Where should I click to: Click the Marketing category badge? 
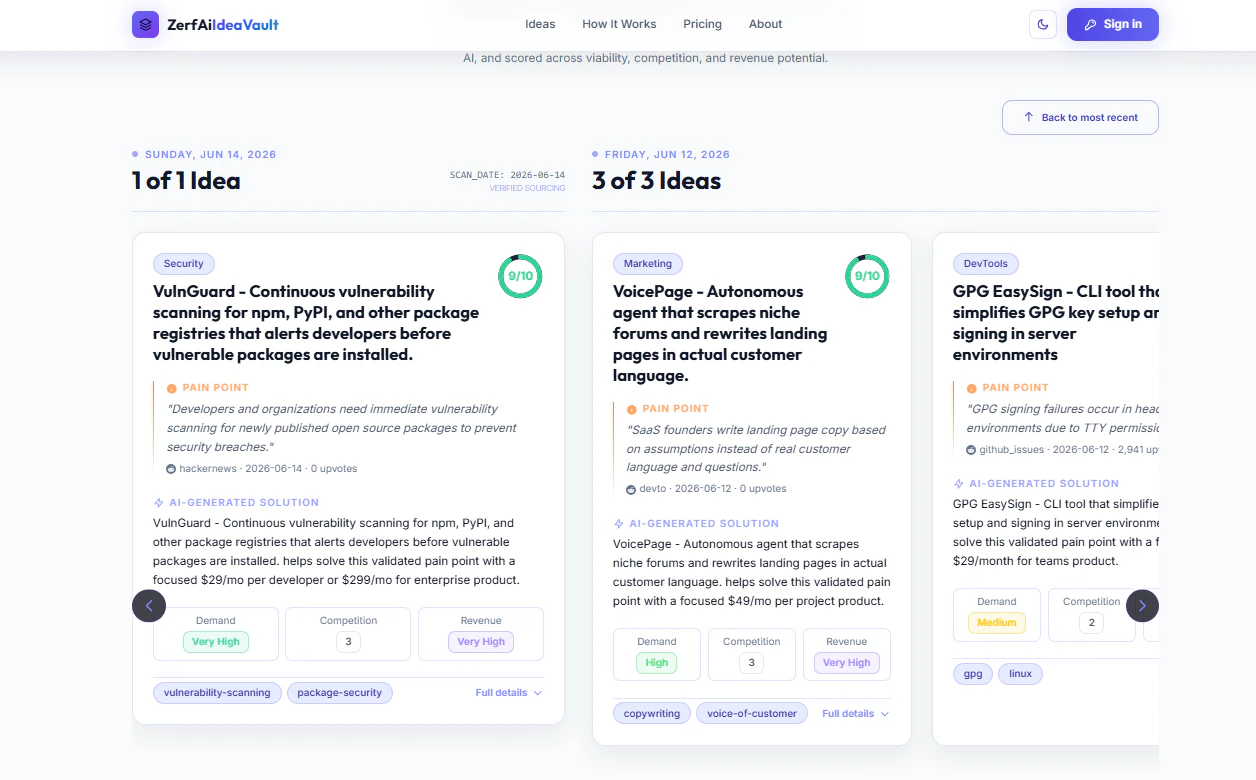tap(648, 264)
